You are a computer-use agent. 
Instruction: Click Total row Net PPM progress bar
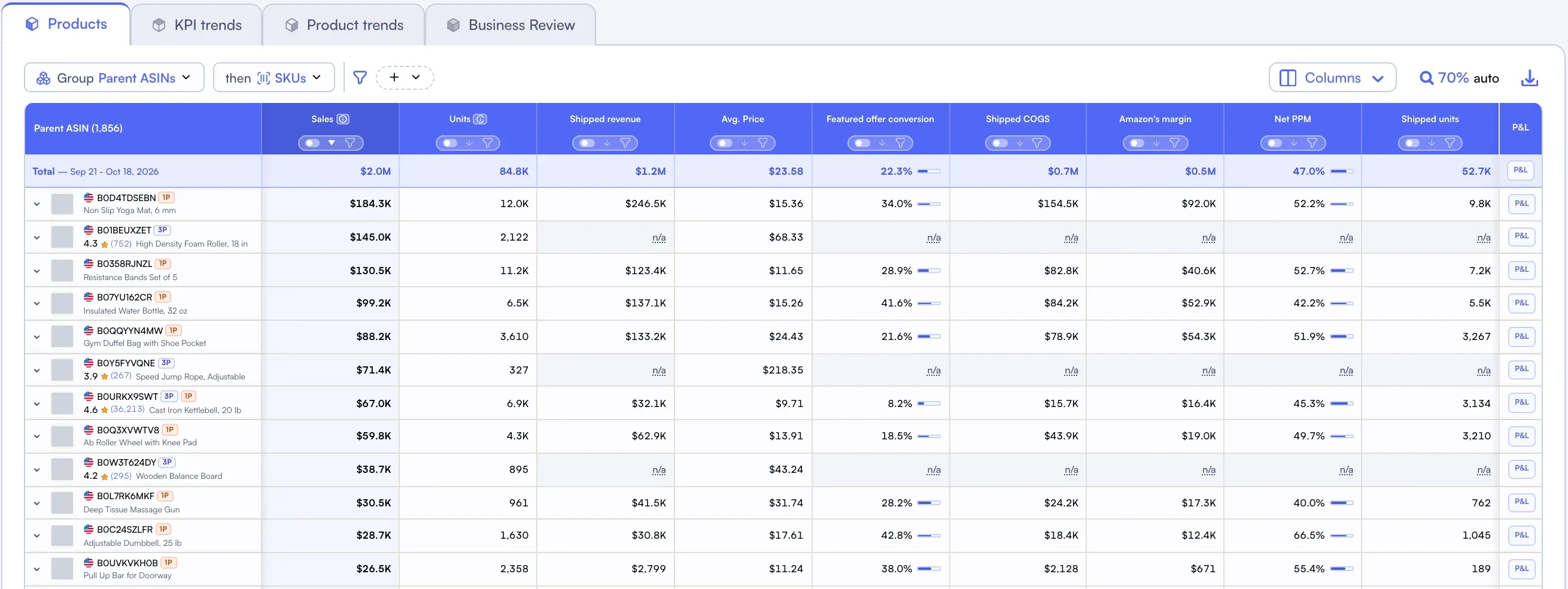[x=1342, y=172]
